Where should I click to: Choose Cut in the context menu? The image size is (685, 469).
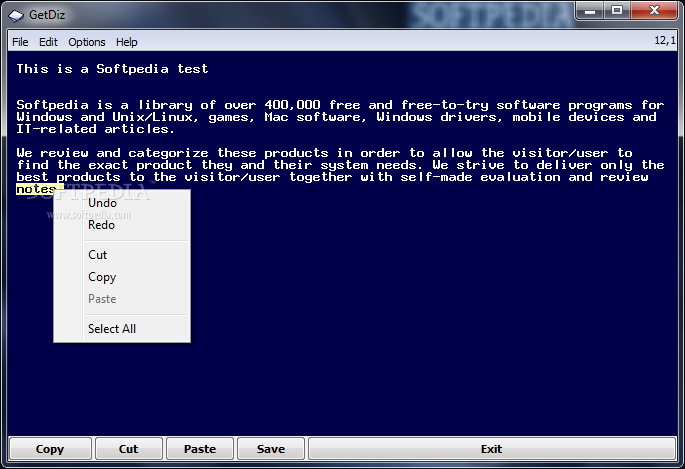[x=122, y=255]
